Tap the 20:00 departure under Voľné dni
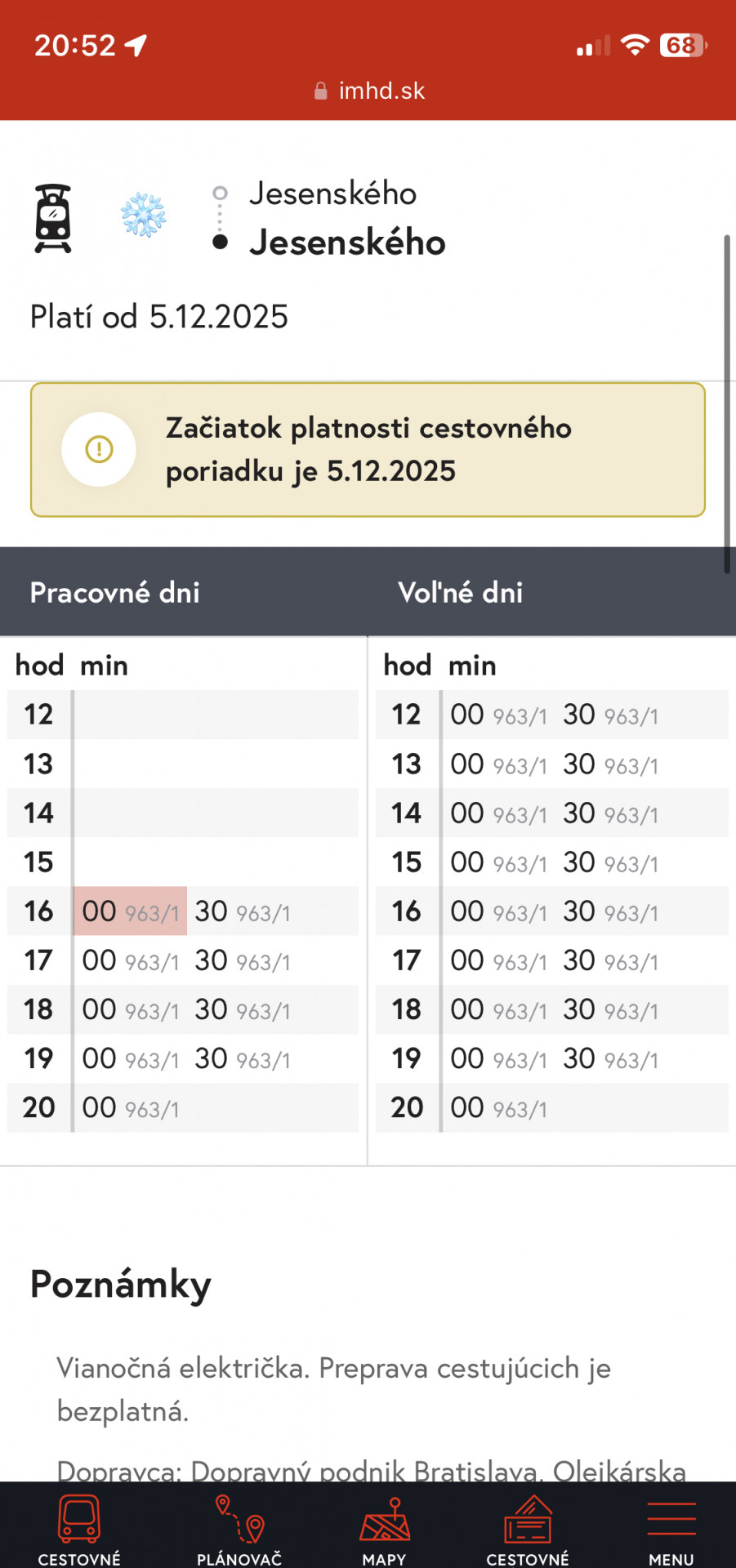The image size is (736, 1568). click(498, 1108)
